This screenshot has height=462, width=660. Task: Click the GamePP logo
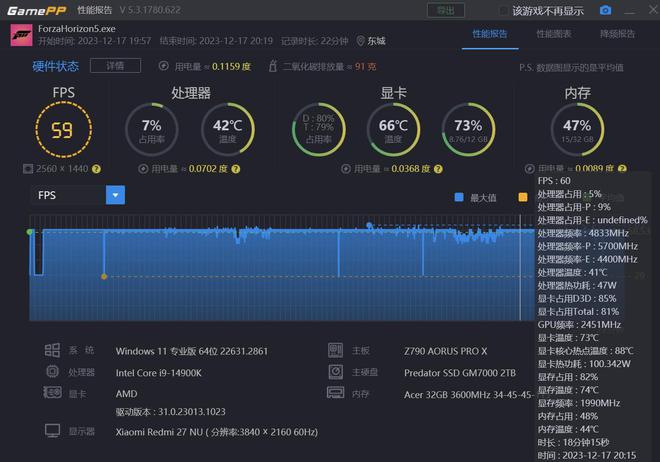click(x=37, y=11)
